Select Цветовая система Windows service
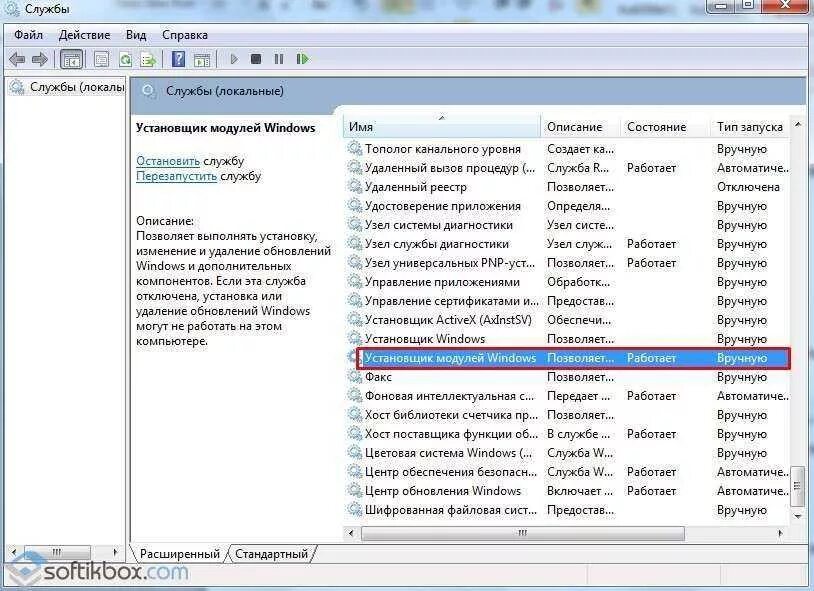This screenshot has height=591, width=814. click(x=567, y=452)
